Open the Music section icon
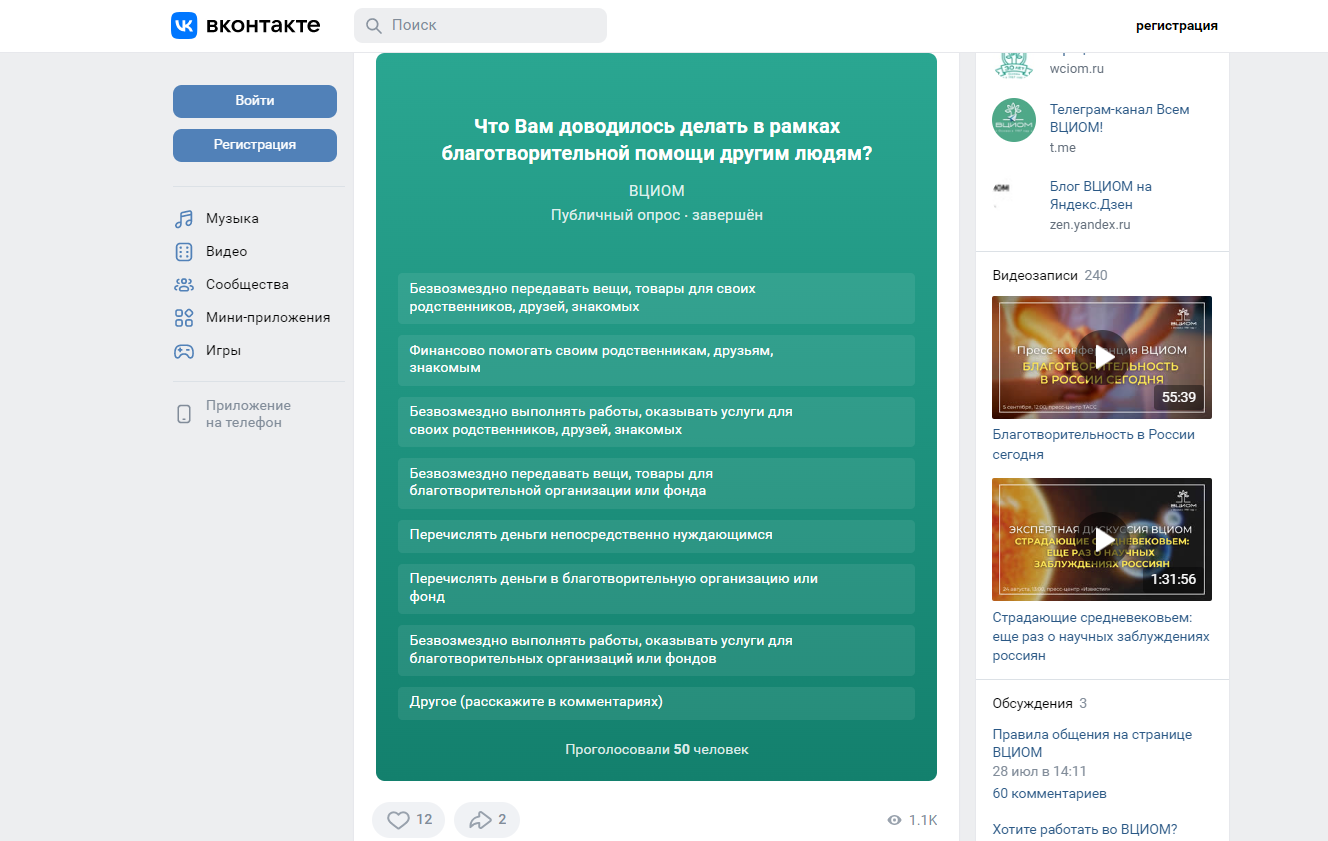This screenshot has width=1328, height=841. [184, 219]
